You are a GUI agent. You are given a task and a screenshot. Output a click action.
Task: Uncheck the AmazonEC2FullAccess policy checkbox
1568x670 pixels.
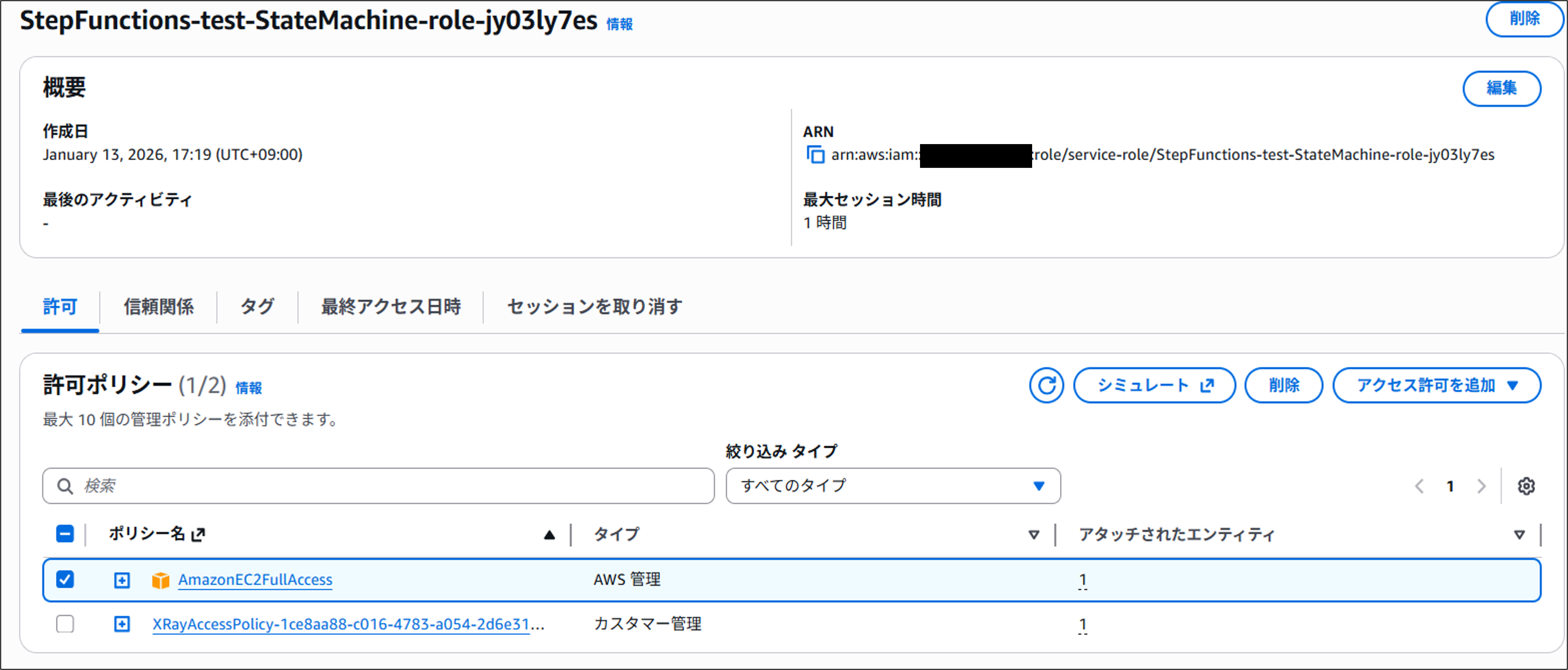click(x=65, y=580)
